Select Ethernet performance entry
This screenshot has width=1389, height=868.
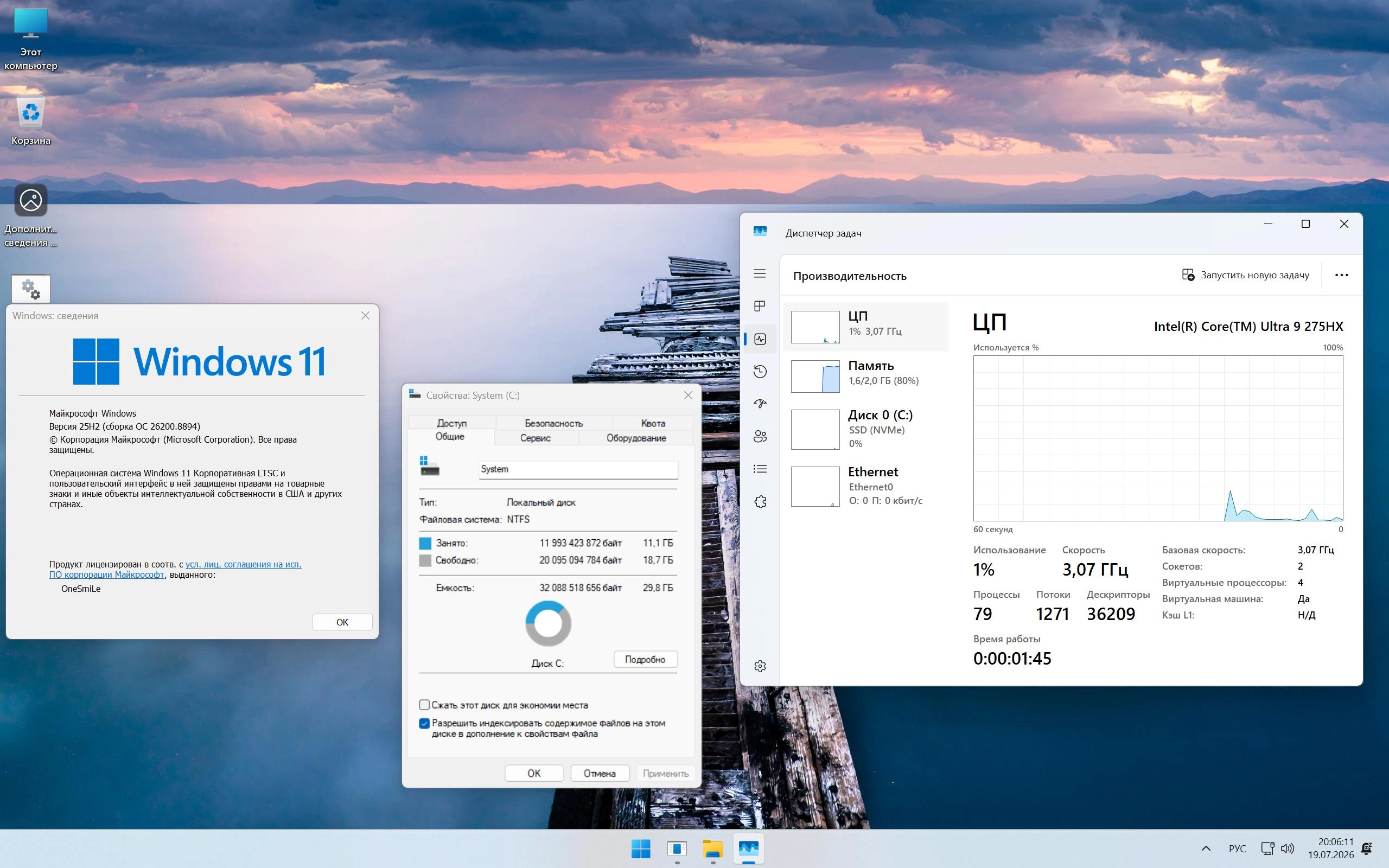point(865,486)
